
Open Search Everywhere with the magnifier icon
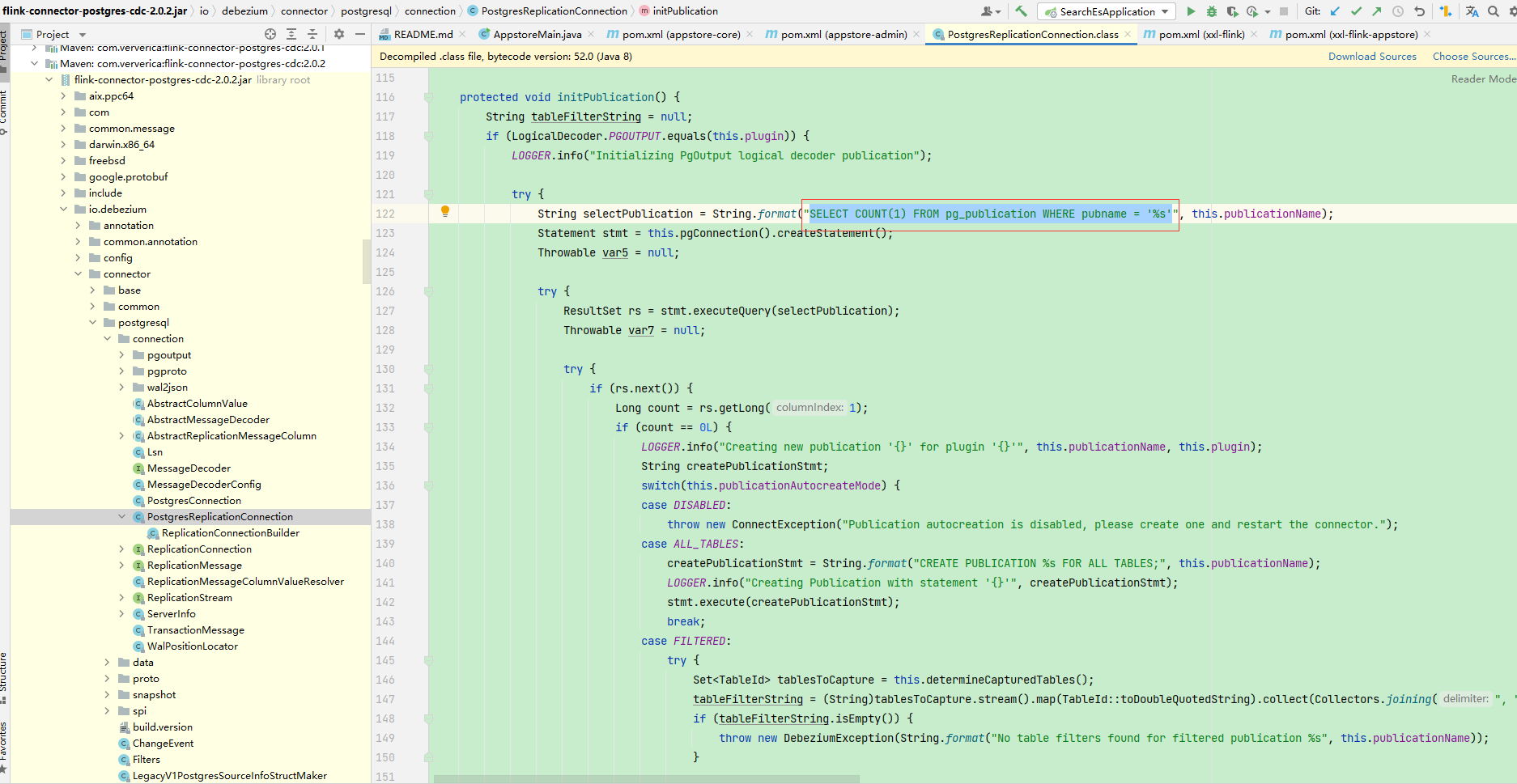tap(1492, 11)
